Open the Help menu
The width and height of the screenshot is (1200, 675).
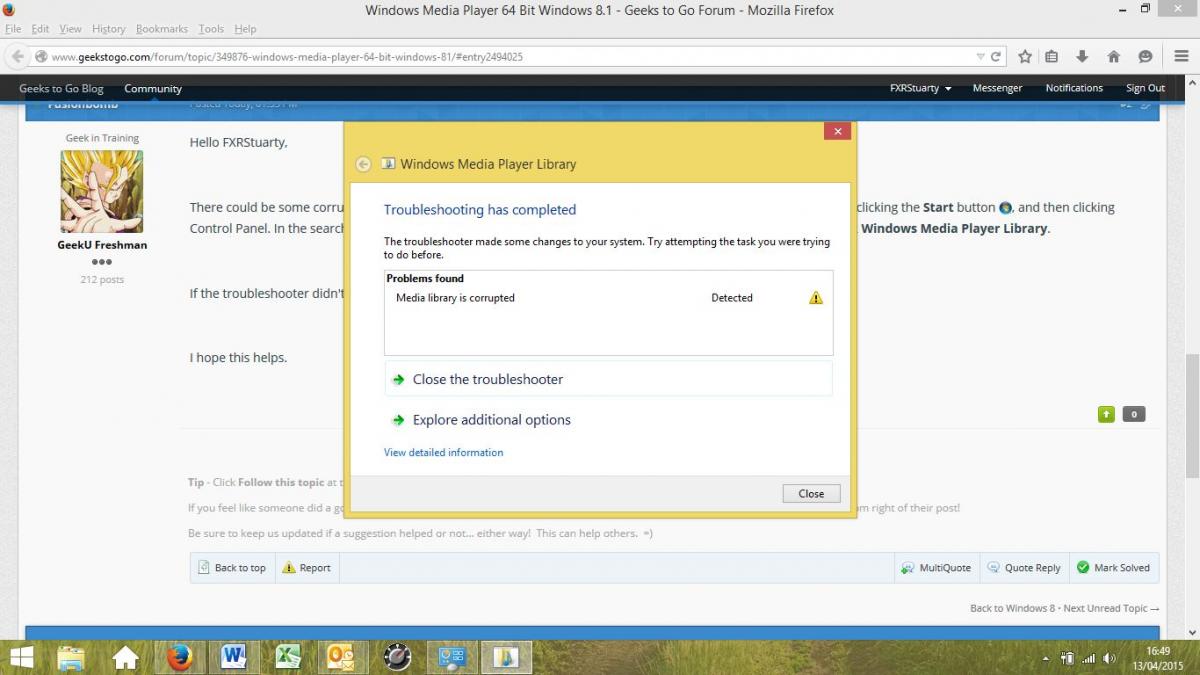click(x=245, y=29)
